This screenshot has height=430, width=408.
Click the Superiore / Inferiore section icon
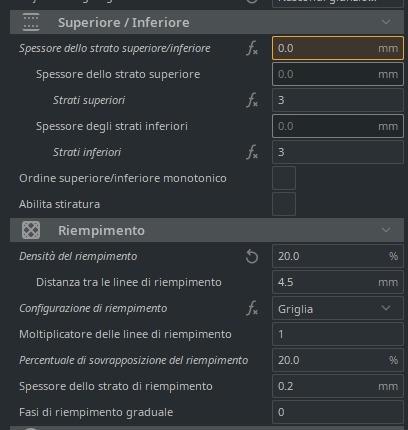click(31, 22)
